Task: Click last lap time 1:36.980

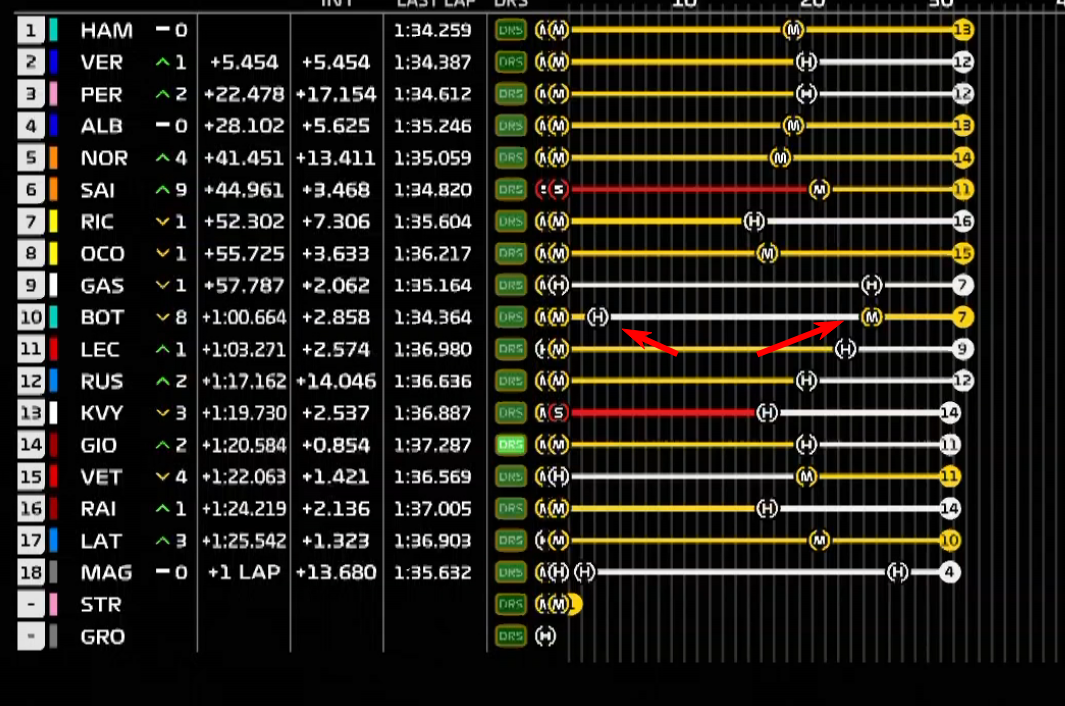Action: (x=433, y=349)
